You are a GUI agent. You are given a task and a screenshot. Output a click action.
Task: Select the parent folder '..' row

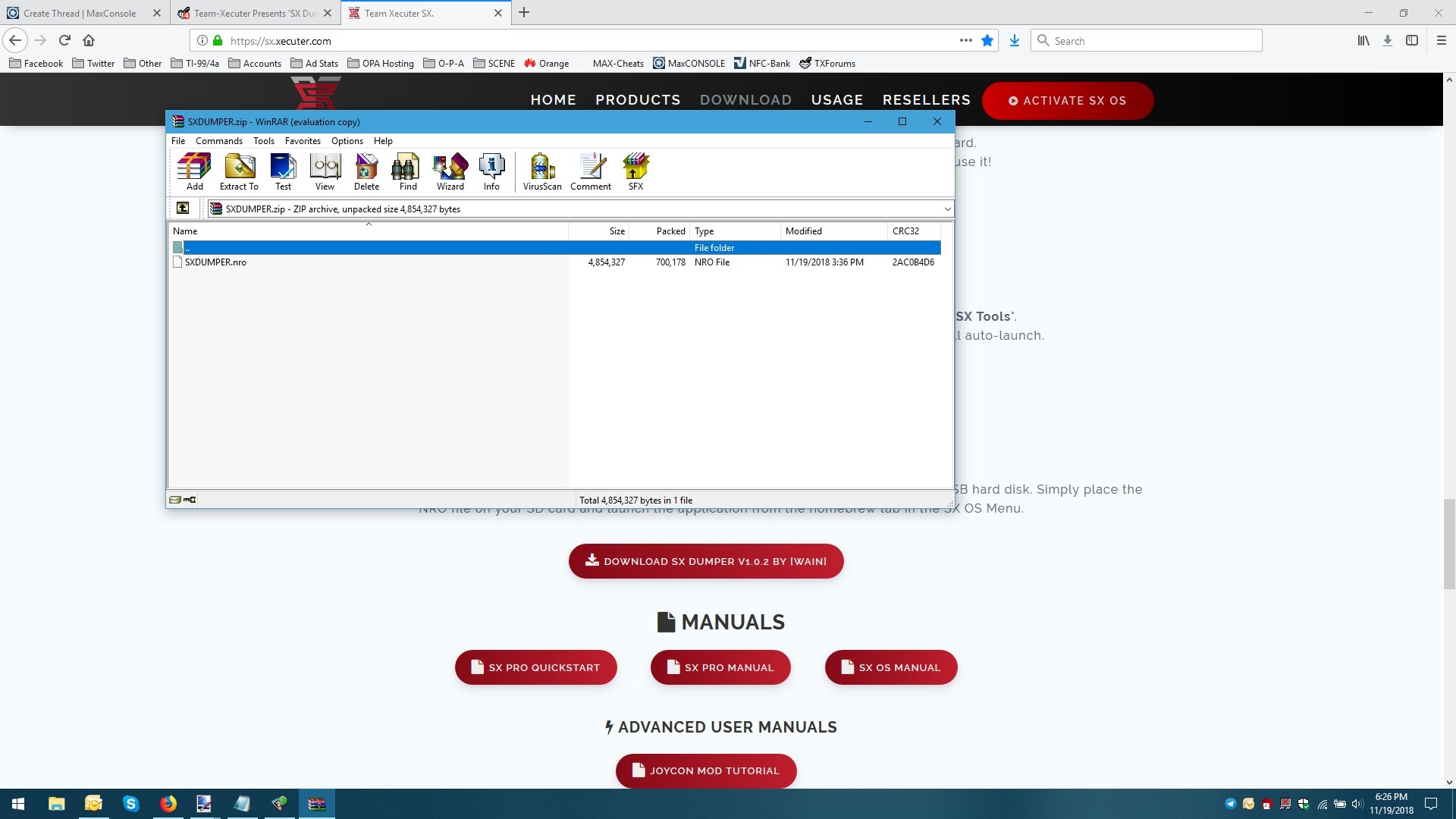click(x=554, y=248)
